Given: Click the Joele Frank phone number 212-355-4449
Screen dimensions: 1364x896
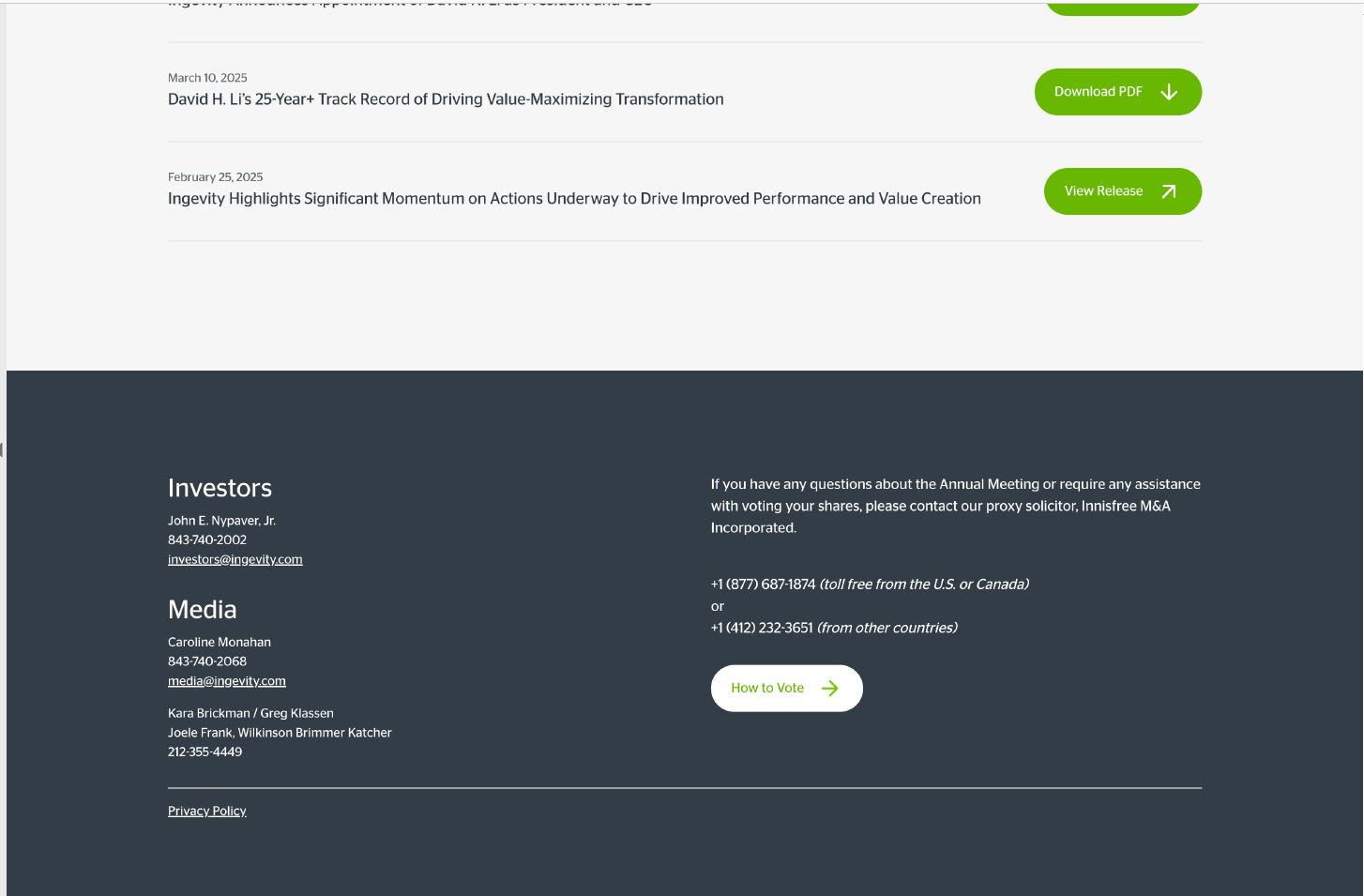Looking at the screenshot, I should coord(205,752).
